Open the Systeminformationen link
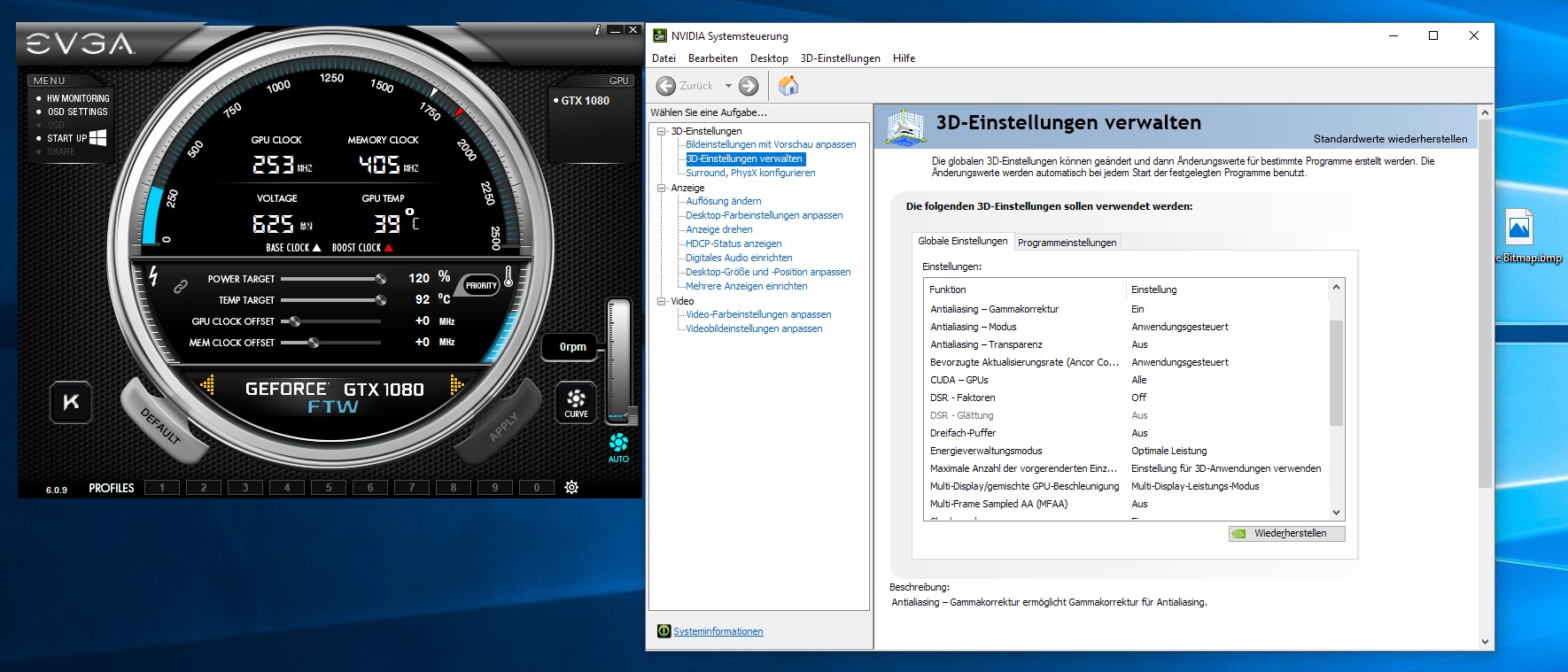1568x672 pixels. [x=718, y=631]
